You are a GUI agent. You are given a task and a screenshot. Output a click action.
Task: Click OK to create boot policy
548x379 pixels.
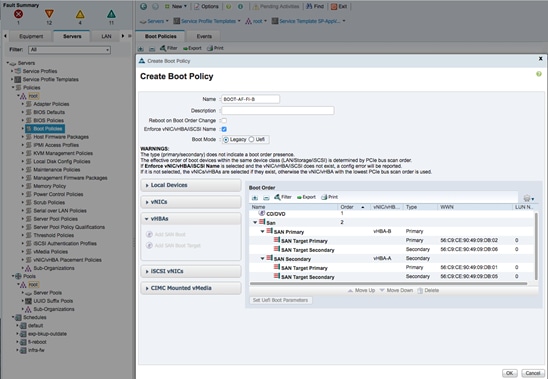coord(510,373)
